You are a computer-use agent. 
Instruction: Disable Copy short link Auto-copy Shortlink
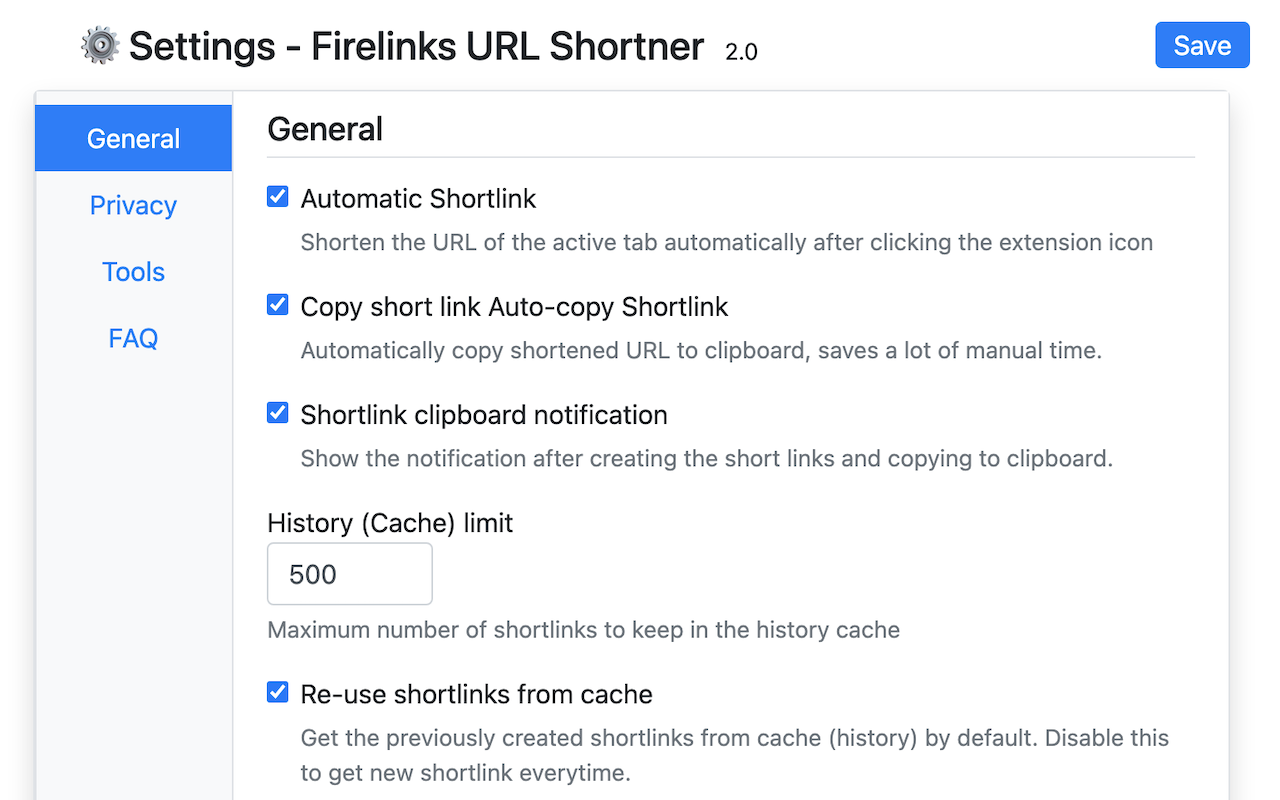pos(277,304)
